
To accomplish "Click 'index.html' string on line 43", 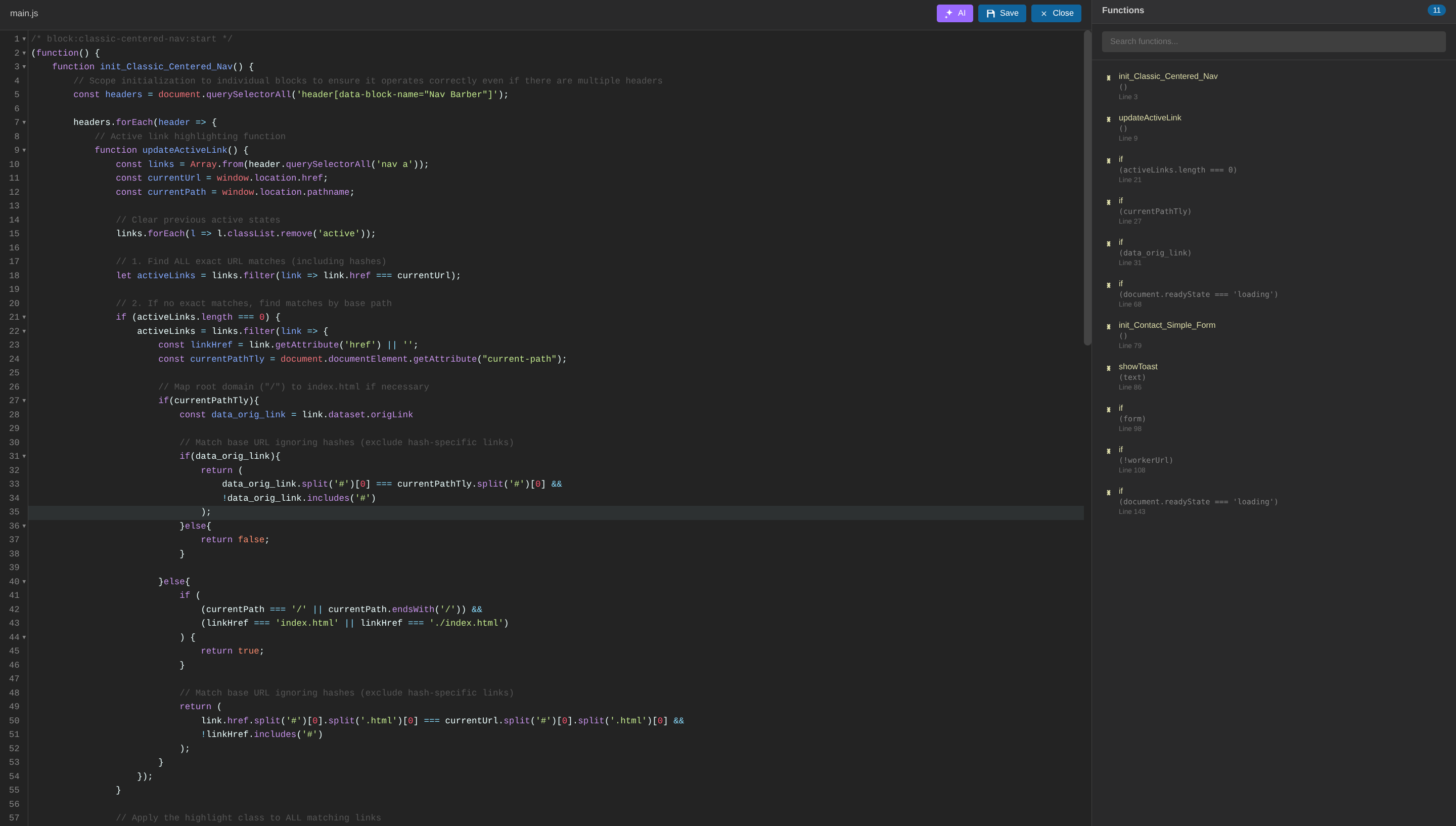I will (307, 623).
